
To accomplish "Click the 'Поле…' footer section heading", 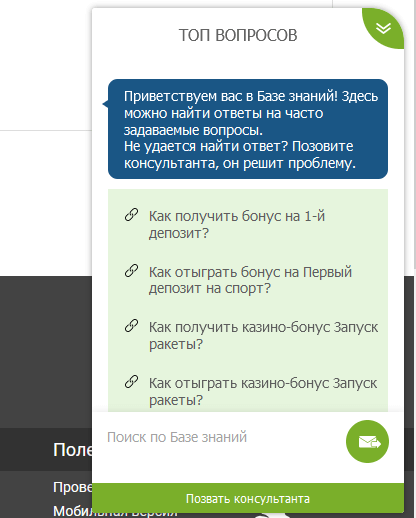I will point(73,450).
